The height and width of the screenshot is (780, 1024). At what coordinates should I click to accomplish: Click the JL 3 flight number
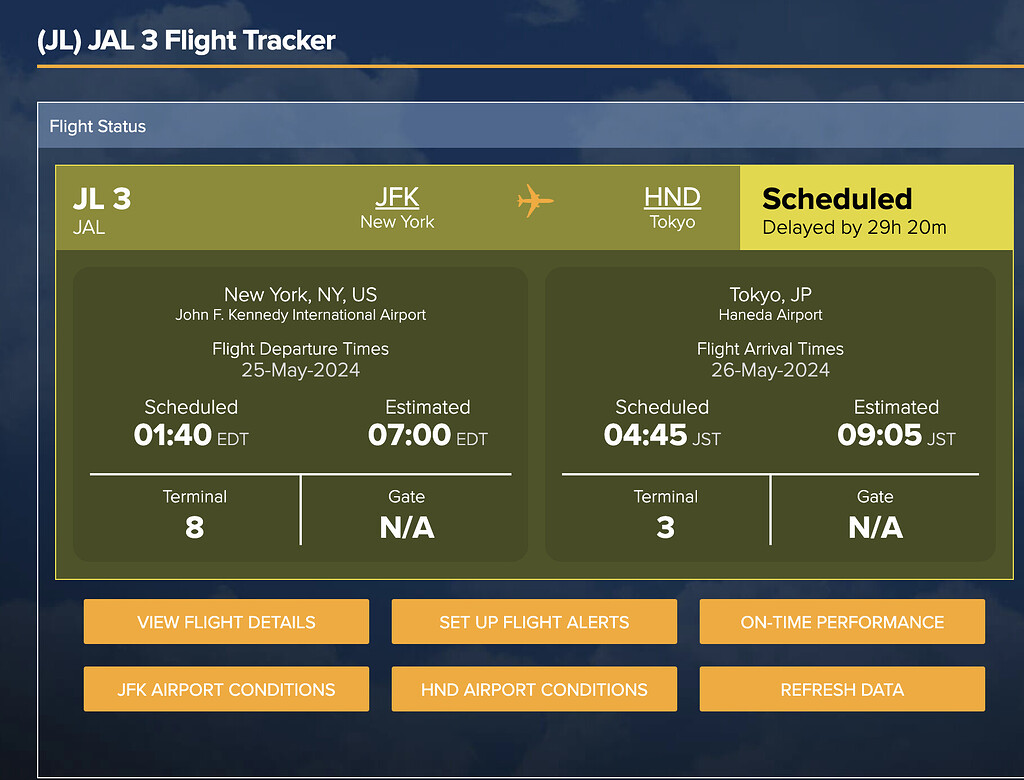click(x=102, y=199)
